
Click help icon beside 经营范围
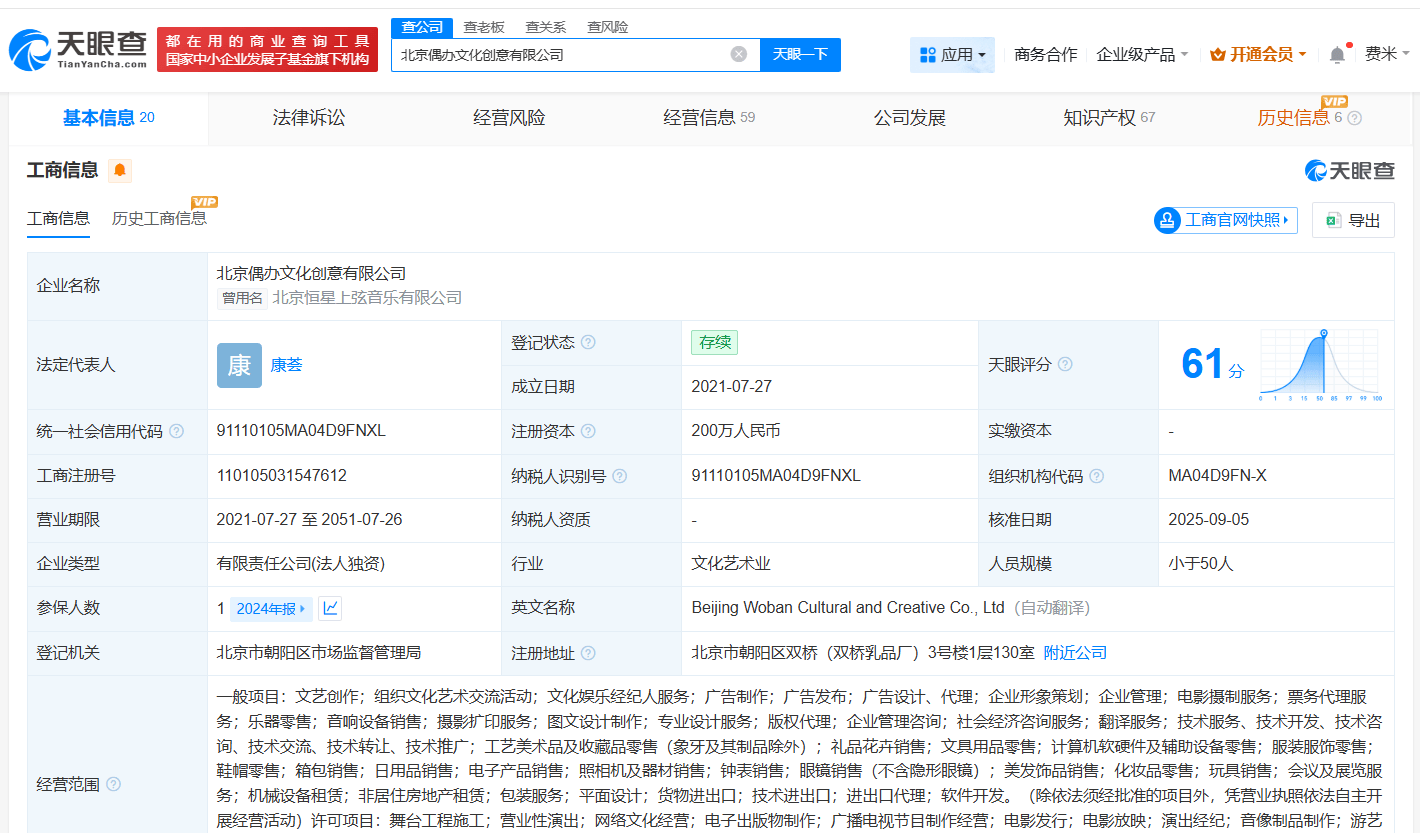[x=114, y=784]
